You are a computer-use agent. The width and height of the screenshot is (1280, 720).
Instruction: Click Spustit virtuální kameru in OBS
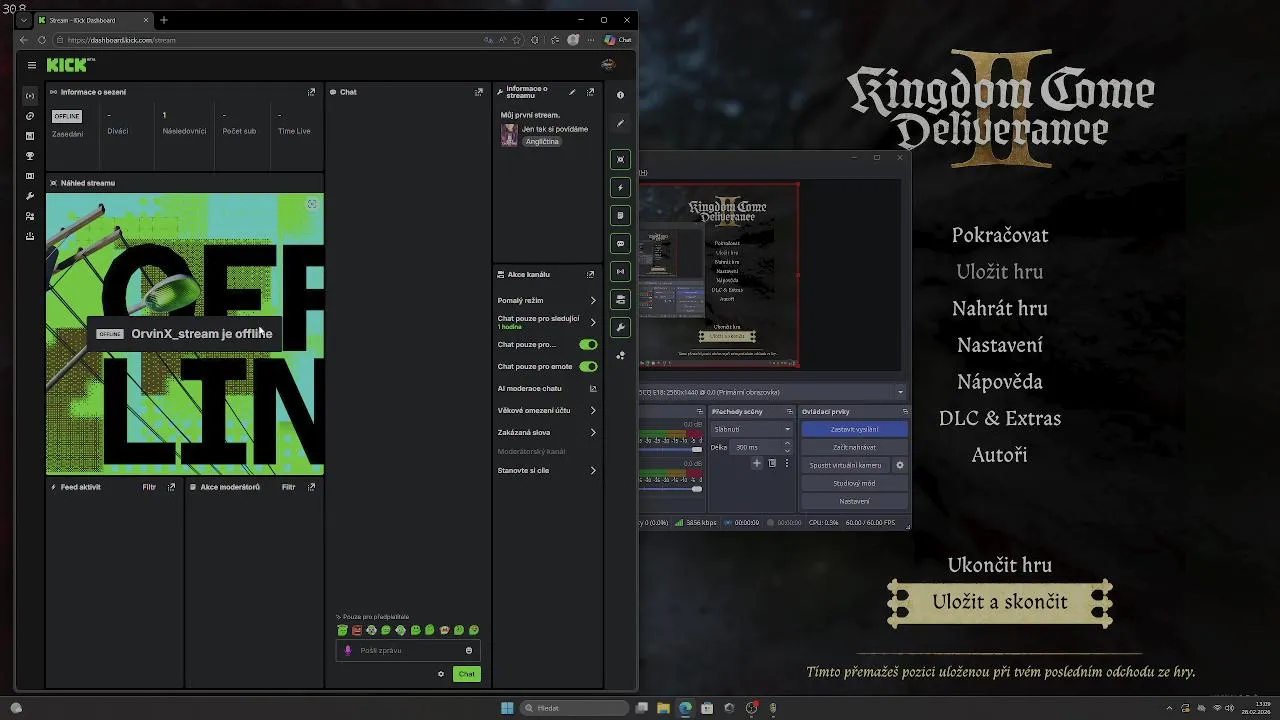tap(846, 465)
